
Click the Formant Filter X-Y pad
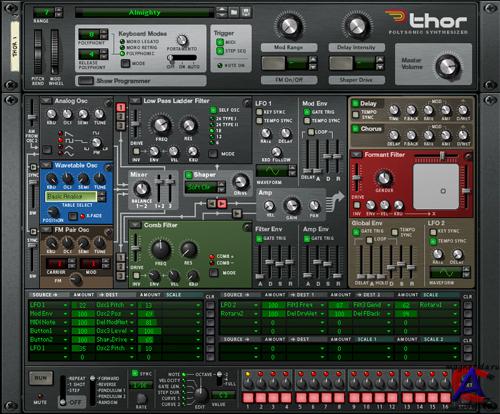click(x=436, y=187)
